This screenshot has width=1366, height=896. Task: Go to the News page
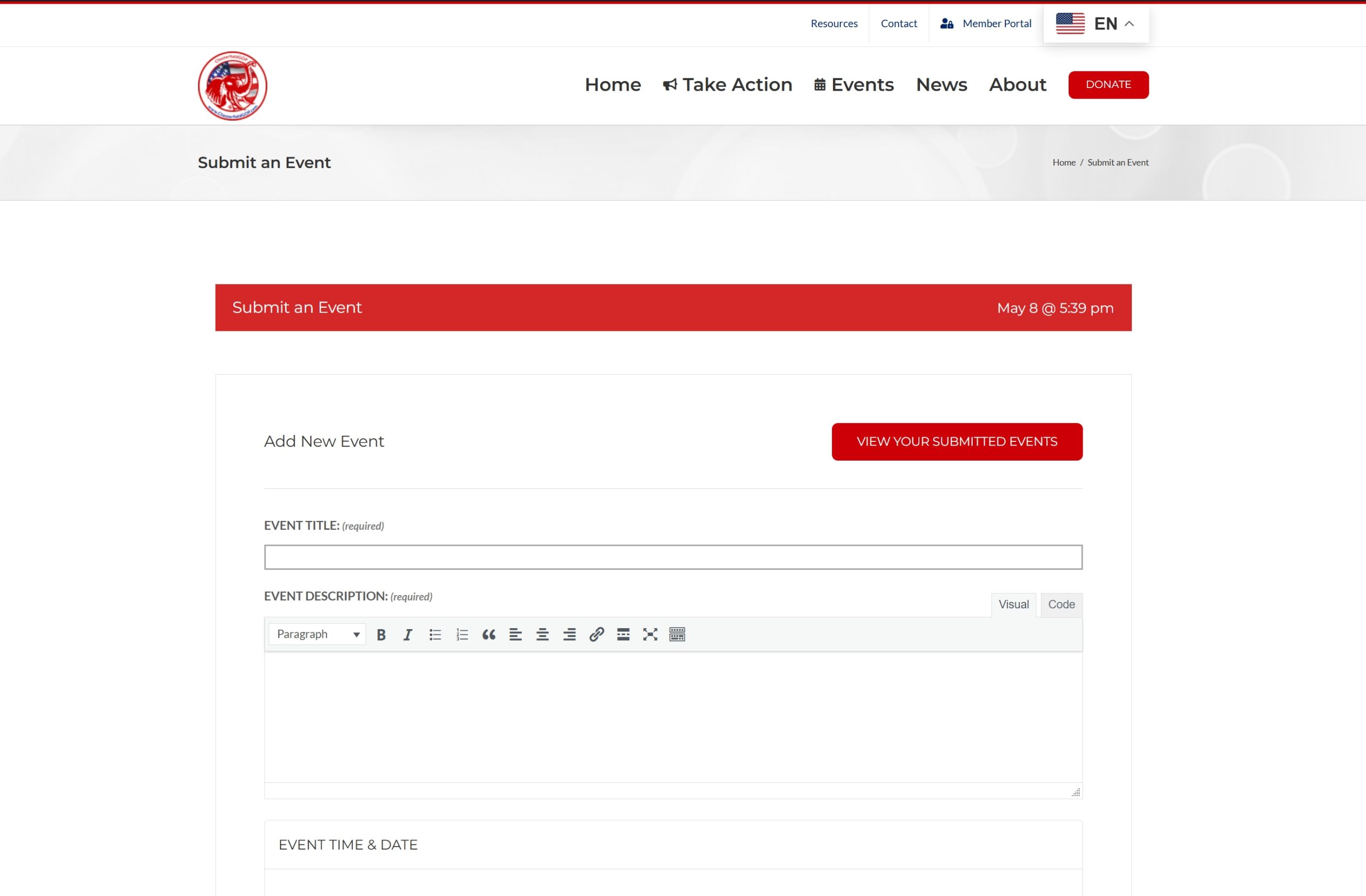[x=941, y=85]
